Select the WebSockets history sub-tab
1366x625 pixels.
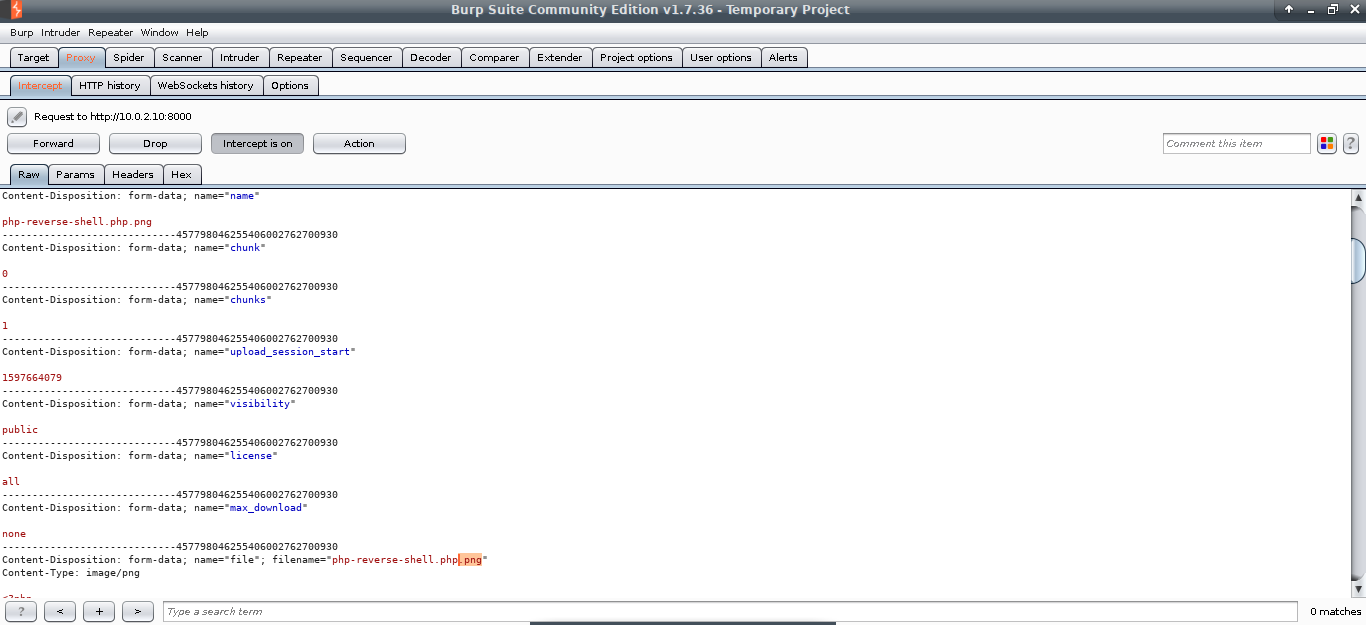pos(206,86)
